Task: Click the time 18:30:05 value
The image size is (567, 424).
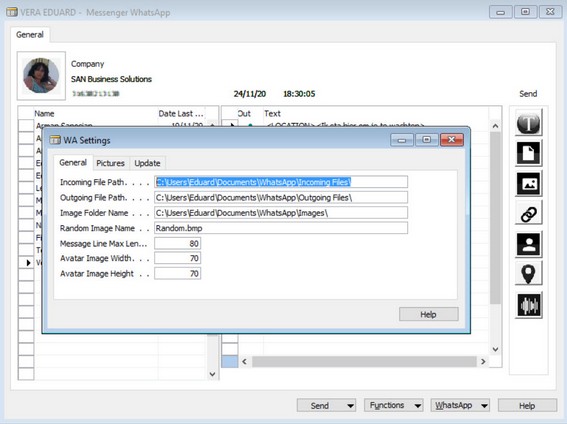Action: [x=299, y=94]
